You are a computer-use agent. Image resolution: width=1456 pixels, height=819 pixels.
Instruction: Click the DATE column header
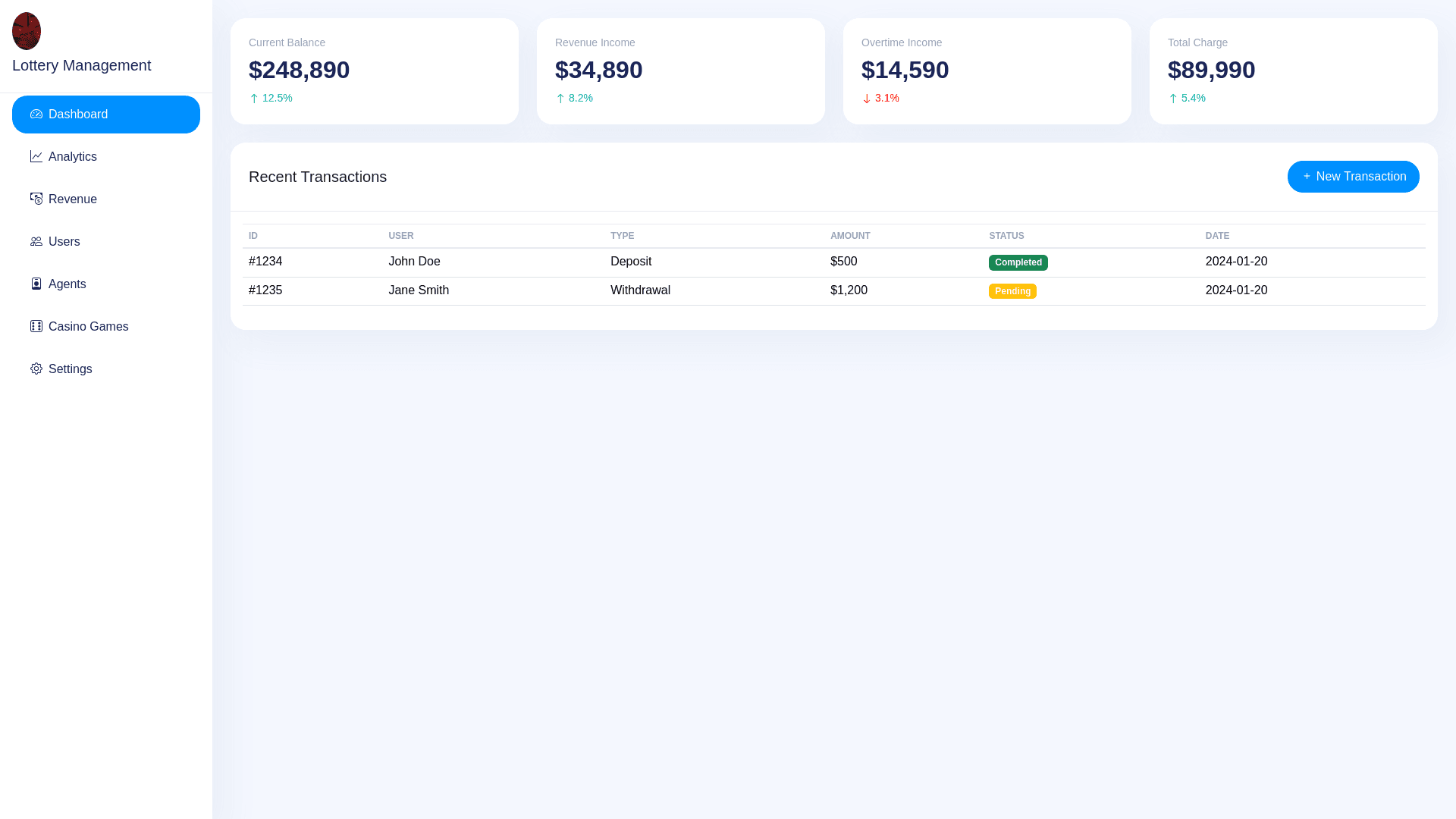pos(1217,236)
